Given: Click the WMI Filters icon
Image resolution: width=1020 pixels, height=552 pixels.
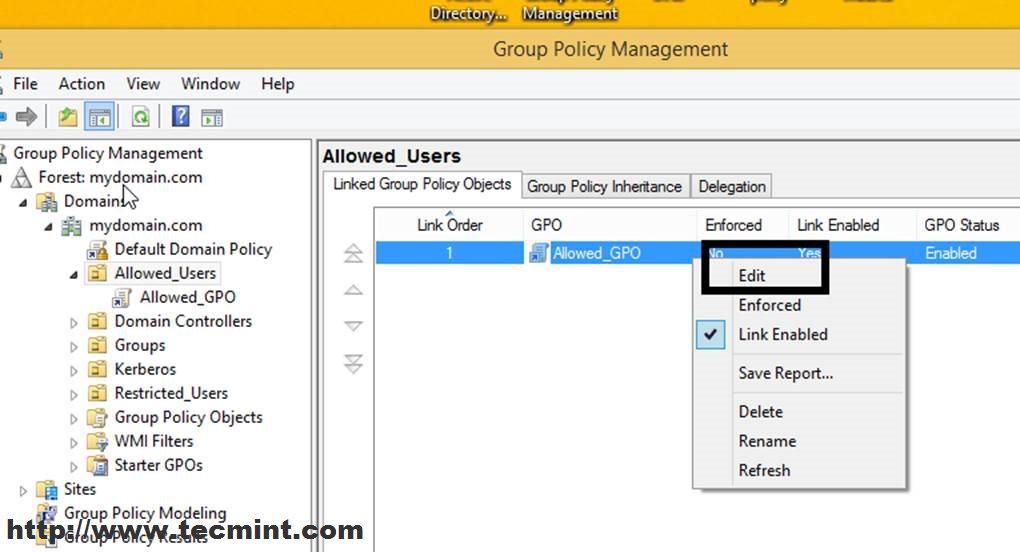Looking at the screenshot, I should point(97,441).
